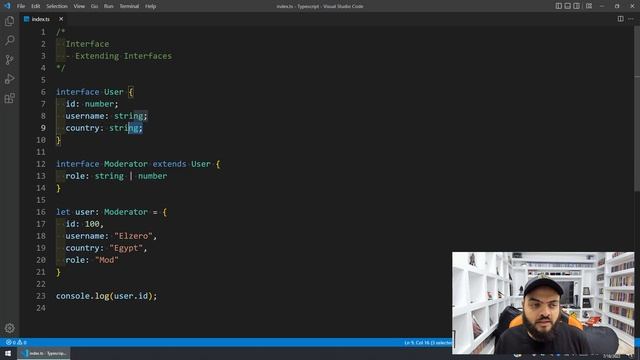Viewport: 640px width, 360px height.
Task: Open the Go menu
Action: [94, 6]
